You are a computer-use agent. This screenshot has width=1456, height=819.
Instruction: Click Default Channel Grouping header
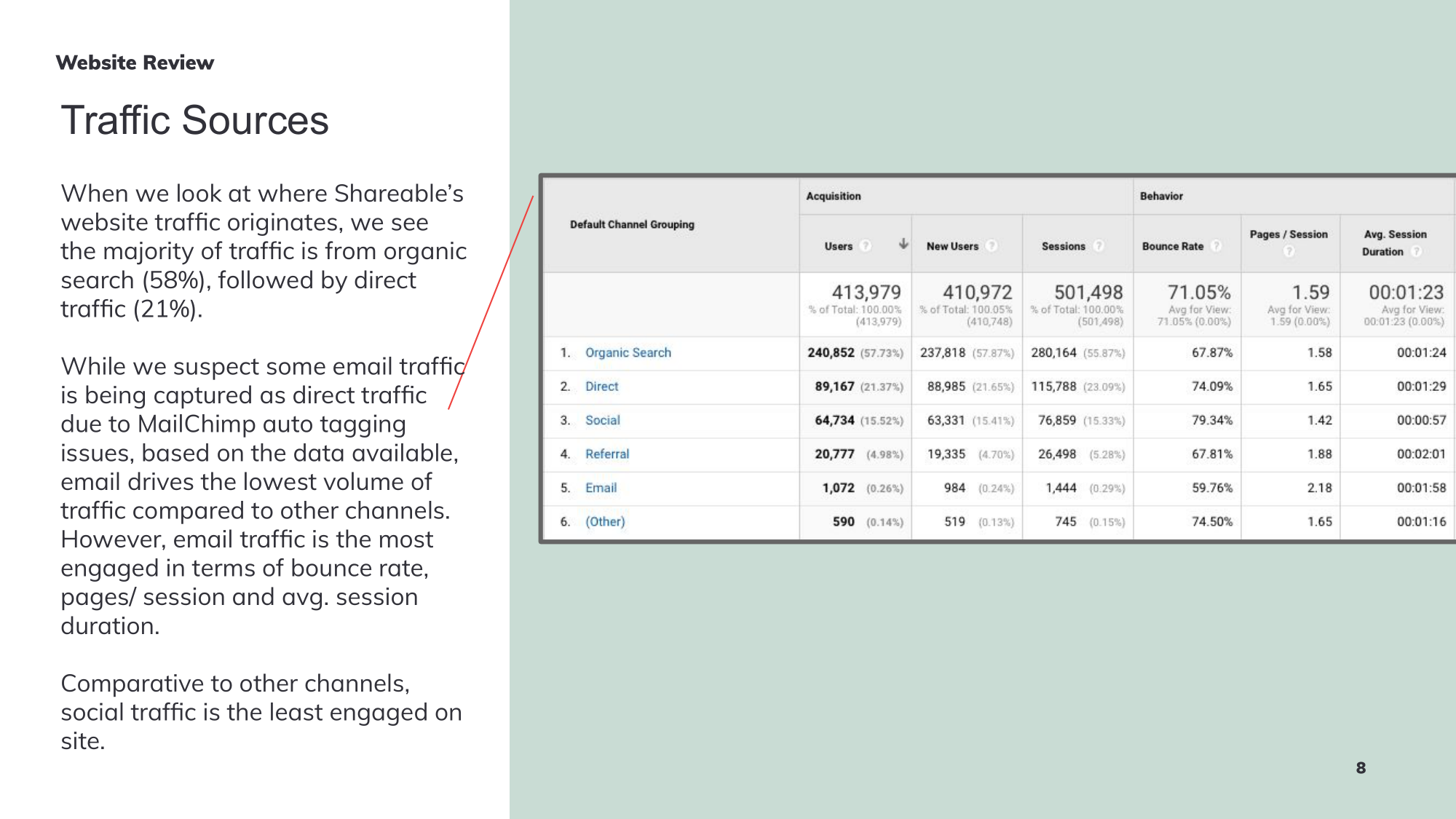[632, 224]
